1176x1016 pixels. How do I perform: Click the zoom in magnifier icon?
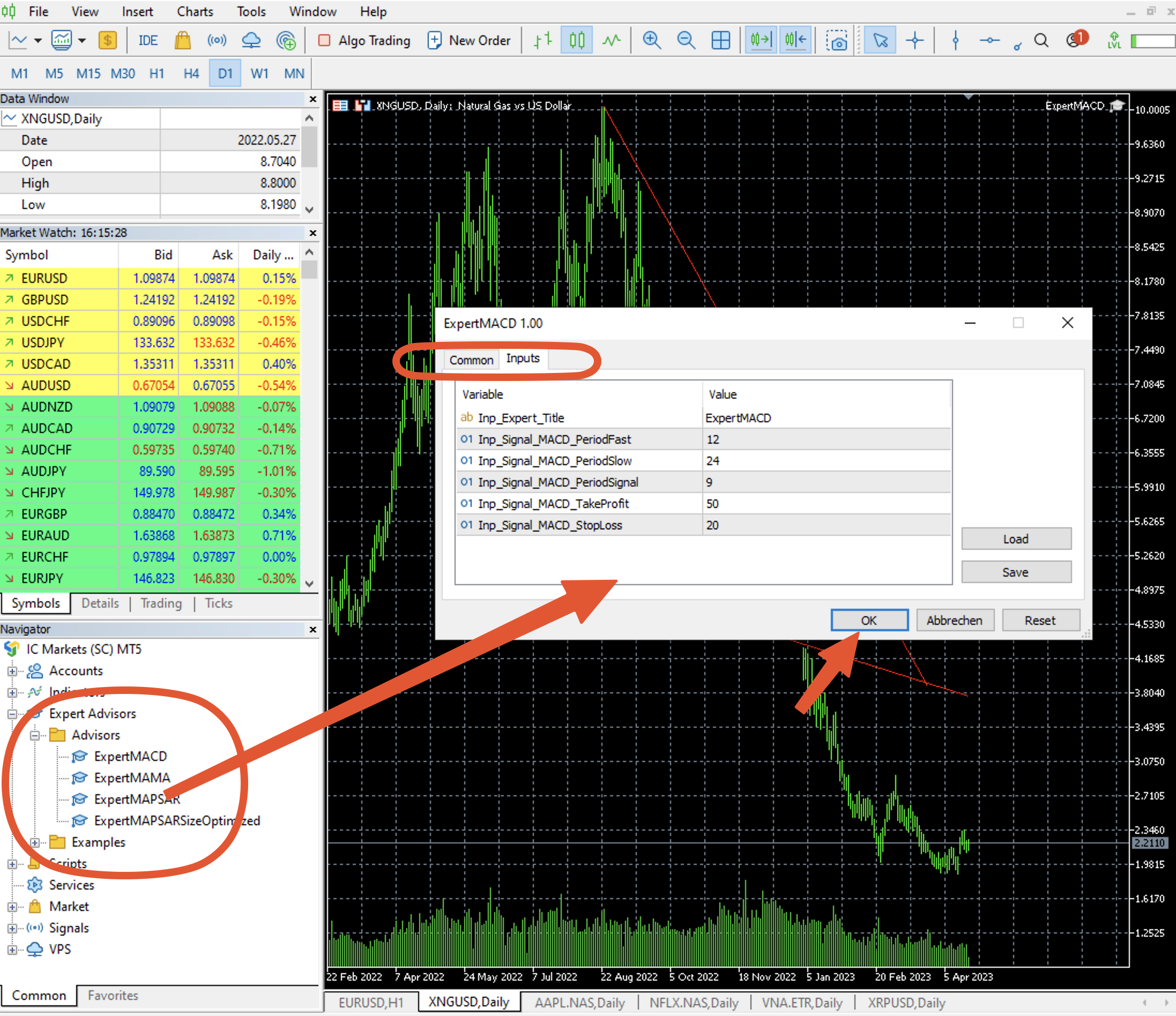click(x=652, y=40)
